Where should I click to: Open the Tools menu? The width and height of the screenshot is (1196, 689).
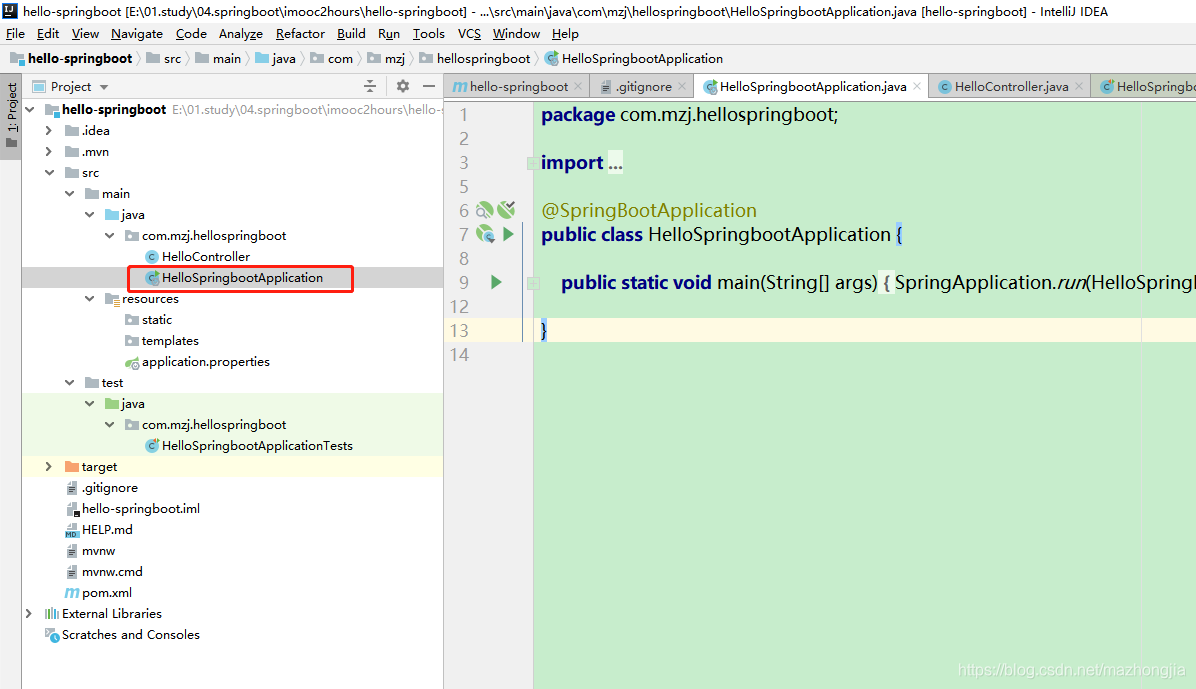tap(428, 34)
